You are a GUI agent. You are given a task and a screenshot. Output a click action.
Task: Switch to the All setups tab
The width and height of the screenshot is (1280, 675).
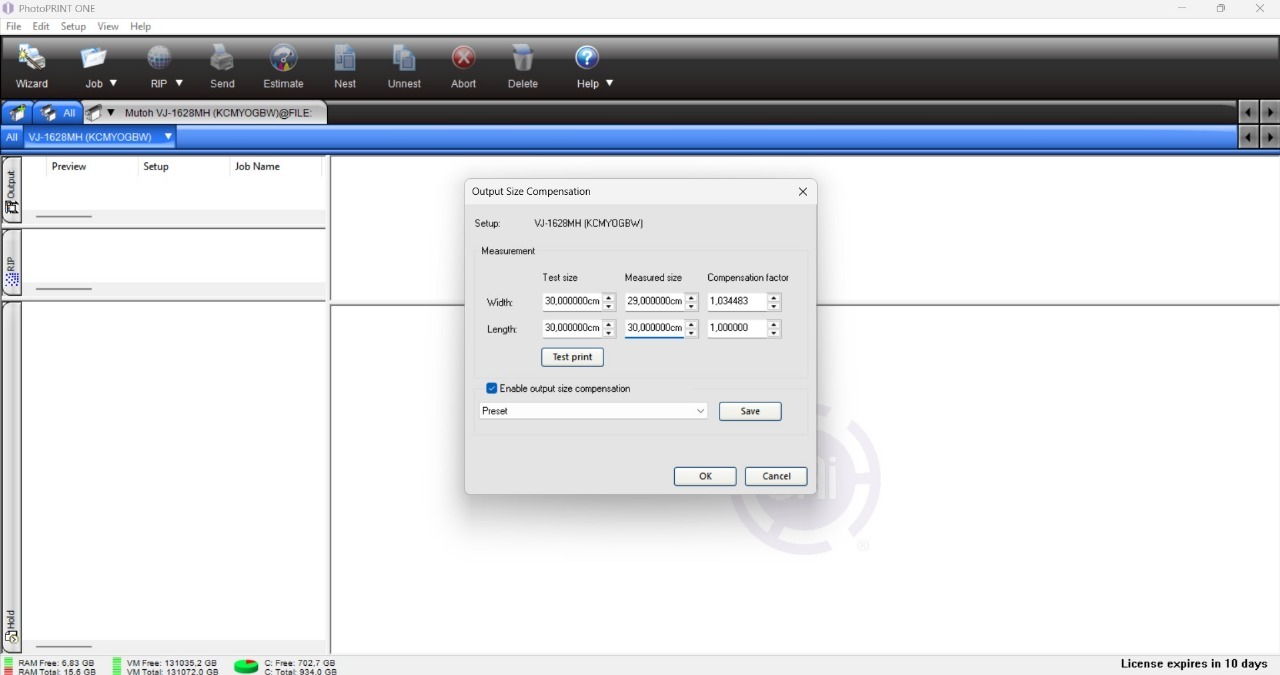click(57, 113)
